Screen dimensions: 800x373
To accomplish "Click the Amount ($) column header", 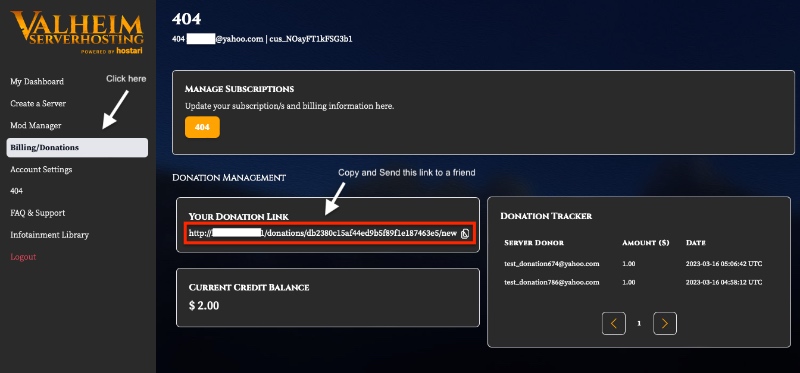I will [645, 243].
